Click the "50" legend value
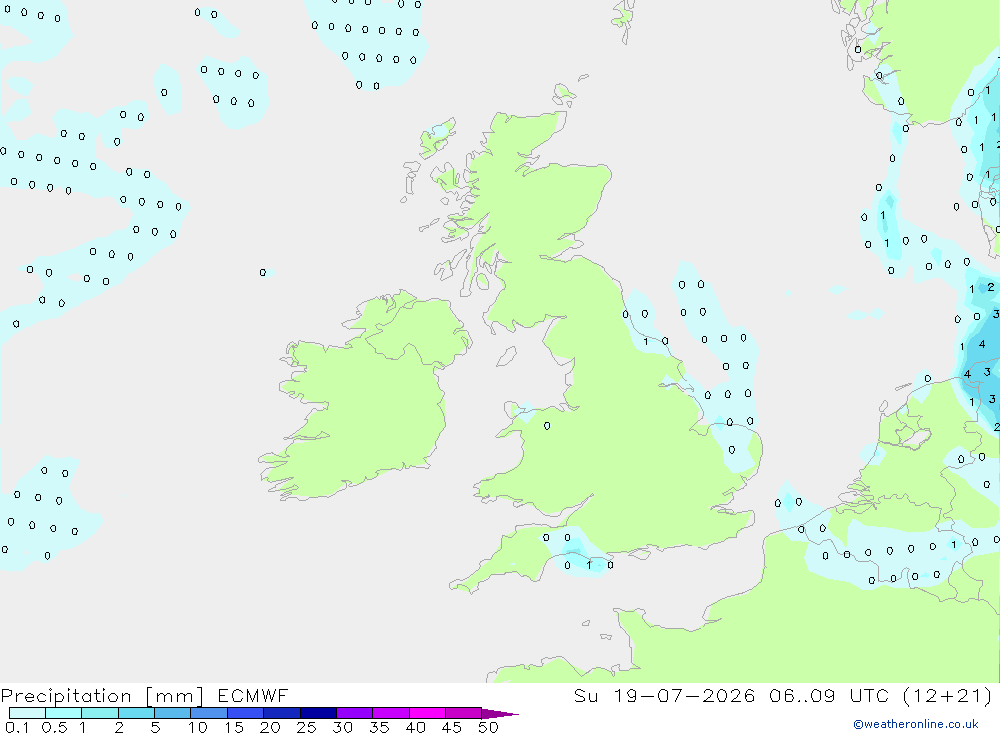 [x=488, y=727]
